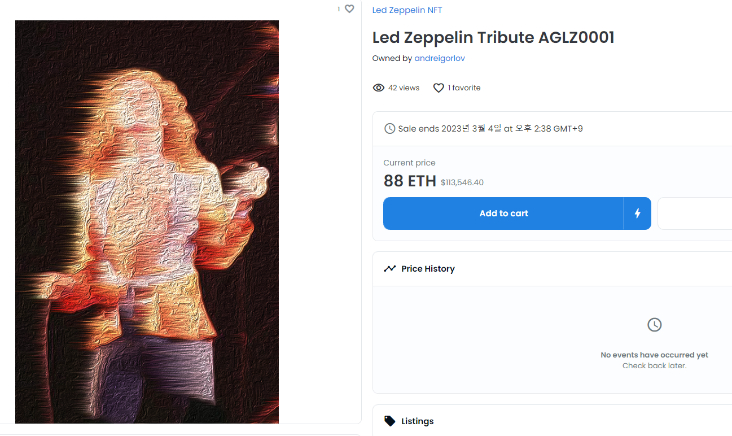Expand the Listings section
This screenshot has height=436, width=732.
click(x=553, y=421)
